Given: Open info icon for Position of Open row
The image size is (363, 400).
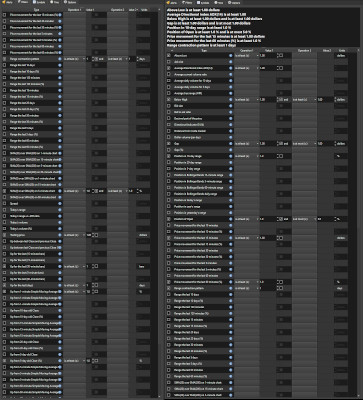Looking at the screenshot, I should point(231,219).
